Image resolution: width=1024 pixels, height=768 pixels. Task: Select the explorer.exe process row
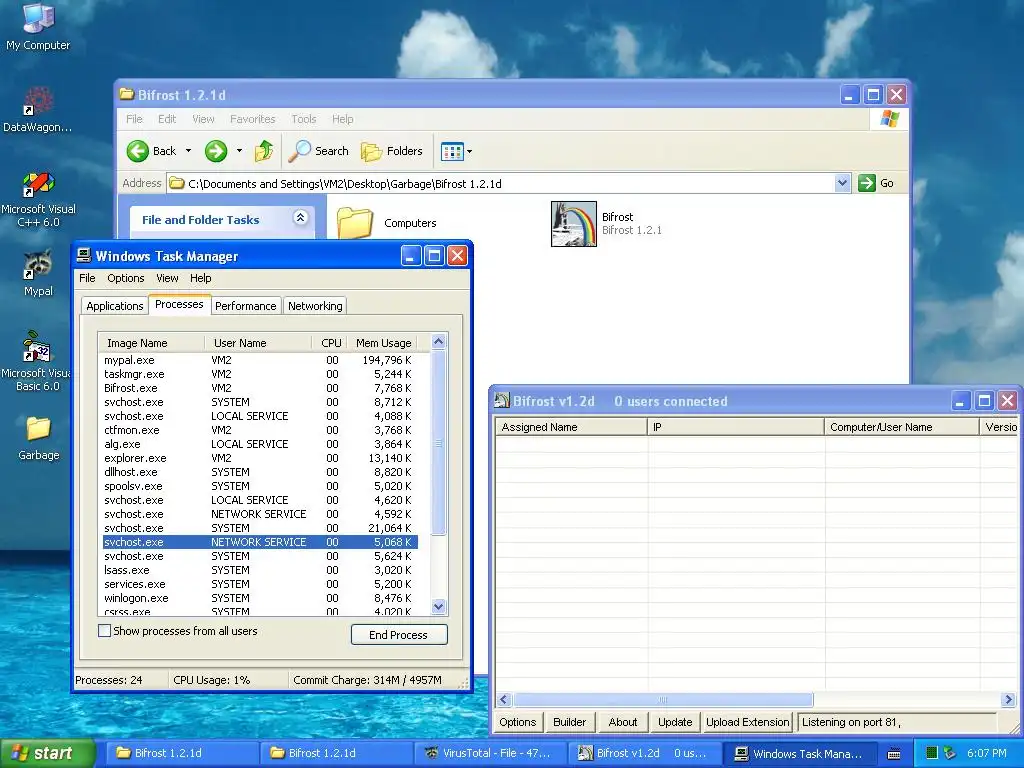(x=260, y=458)
